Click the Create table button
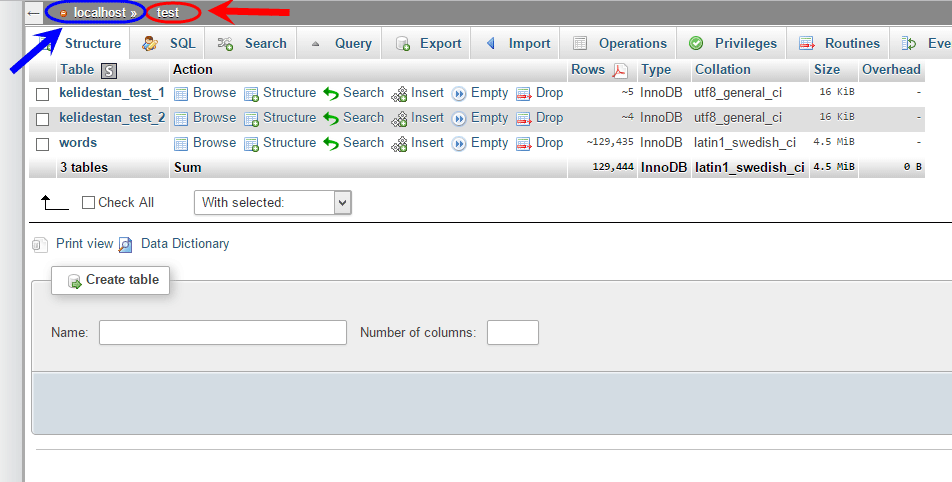The width and height of the screenshot is (952, 482). pyautogui.click(x=110, y=280)
